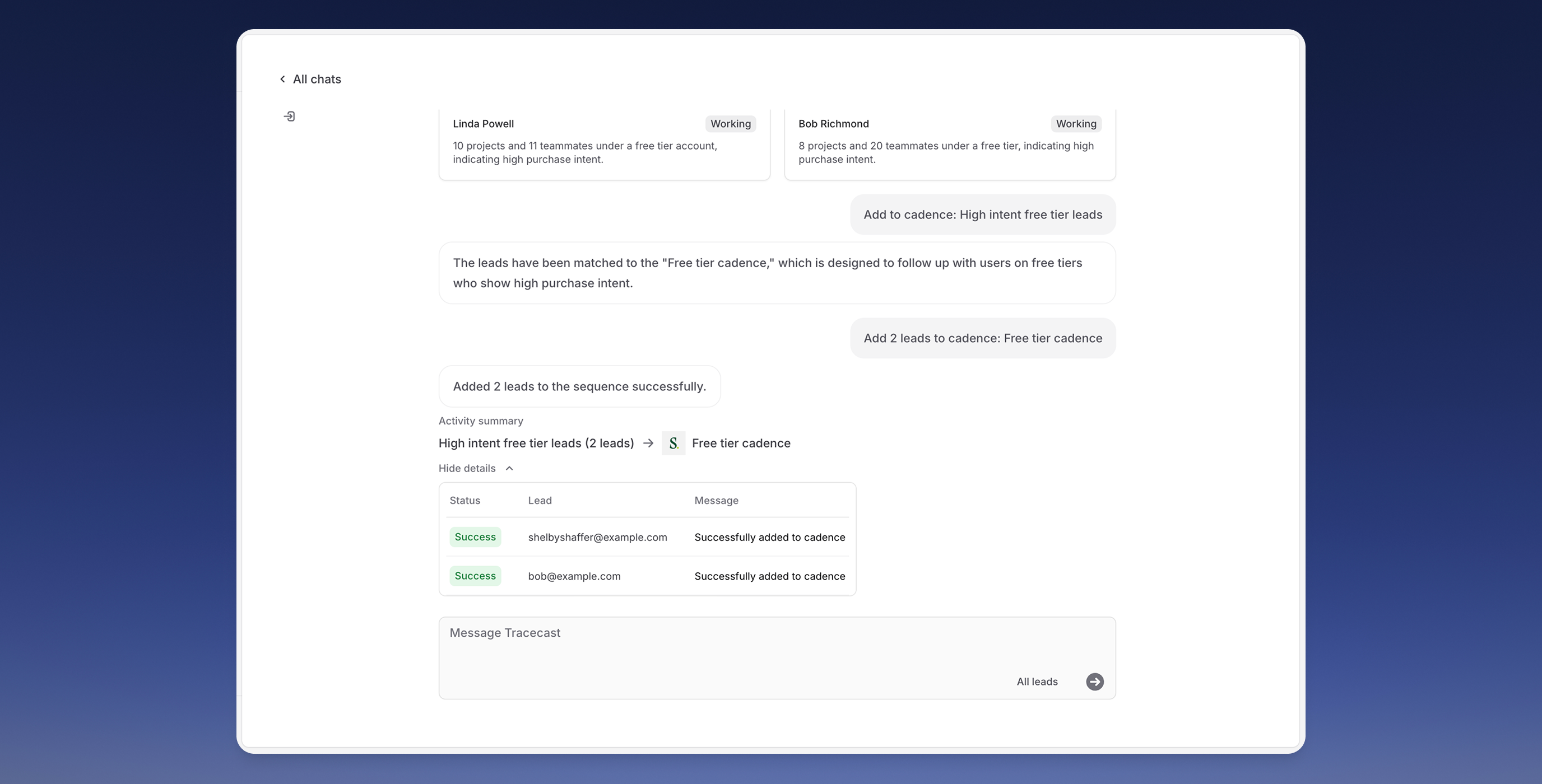This screenshot has height=784, width=1542.
Task: Click Bob Richmond's Working status badge
Action: point(1076,124)
